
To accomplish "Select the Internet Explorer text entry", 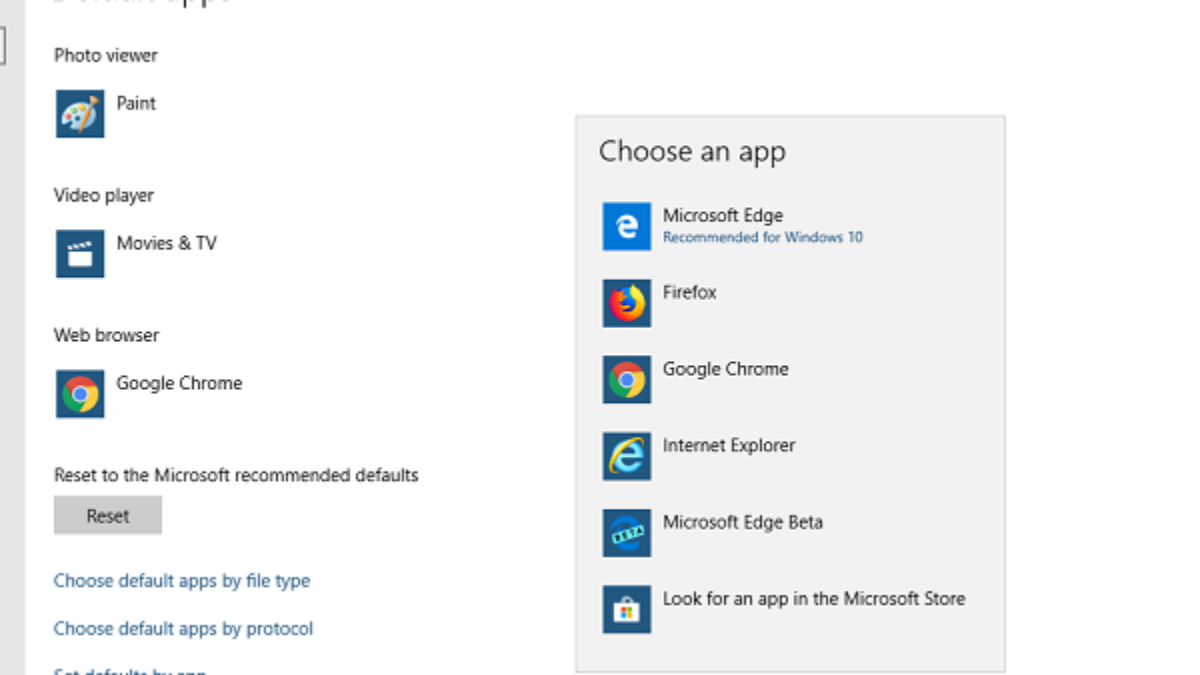I will pos(729,446).
